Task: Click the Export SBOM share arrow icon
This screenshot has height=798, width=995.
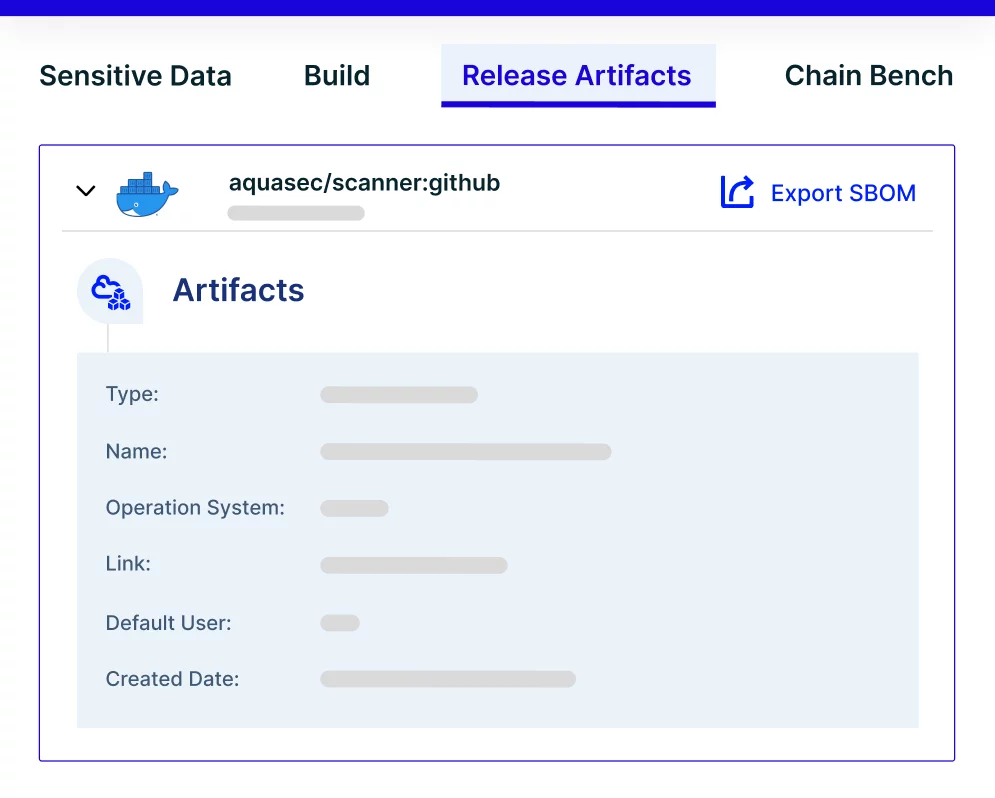Action: [x=737, y=192]
